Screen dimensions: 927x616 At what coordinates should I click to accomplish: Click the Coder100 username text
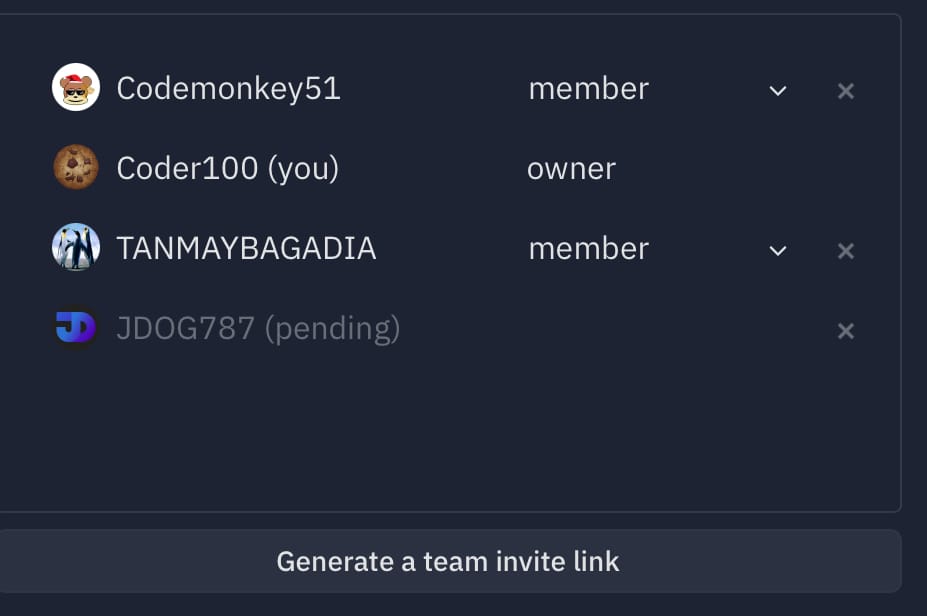(187, 168)
